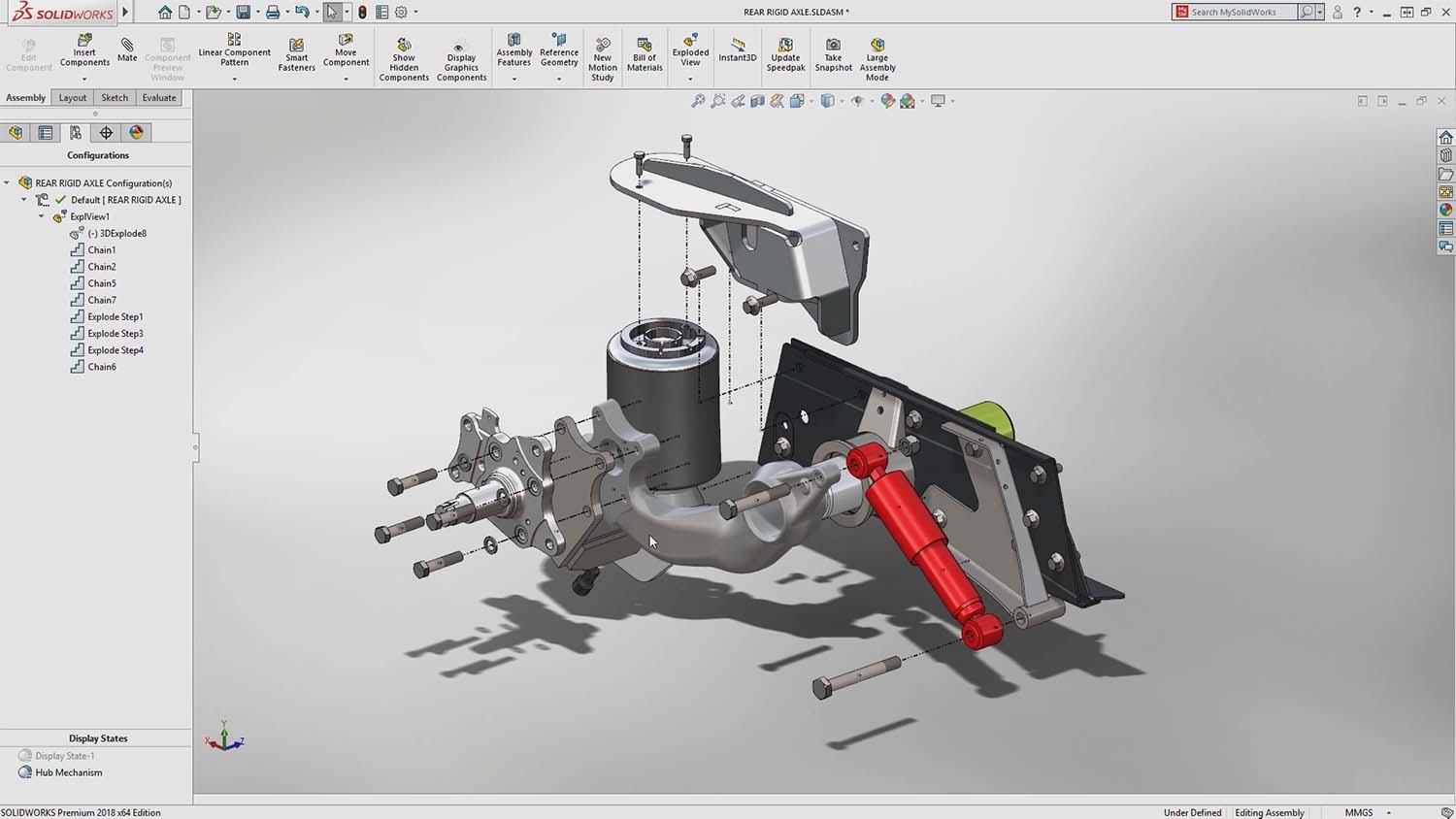Open the Display Style dropdown arrow
This screenshot has height=819, width=1456.
coord(842,101)
